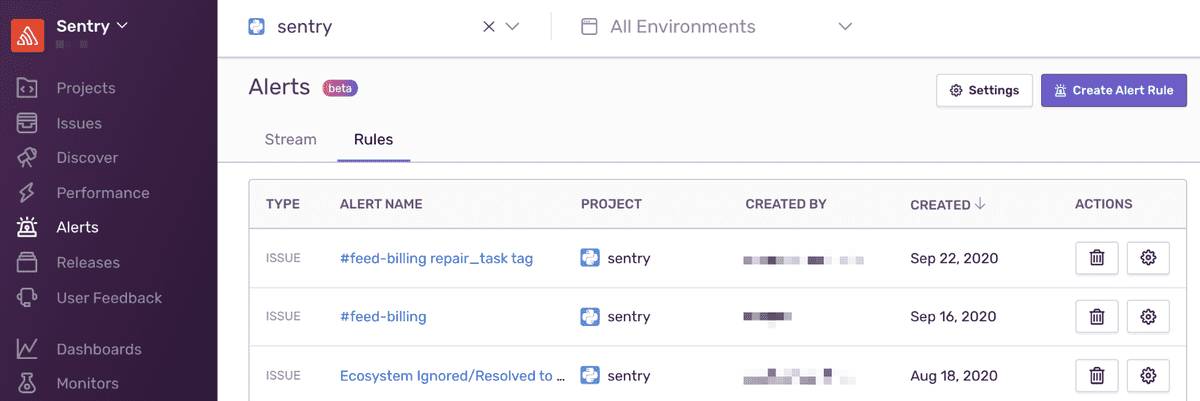Delete the Sep 16 #feed-billing rule
The image size is (1200, 401).
(1097, 317)
